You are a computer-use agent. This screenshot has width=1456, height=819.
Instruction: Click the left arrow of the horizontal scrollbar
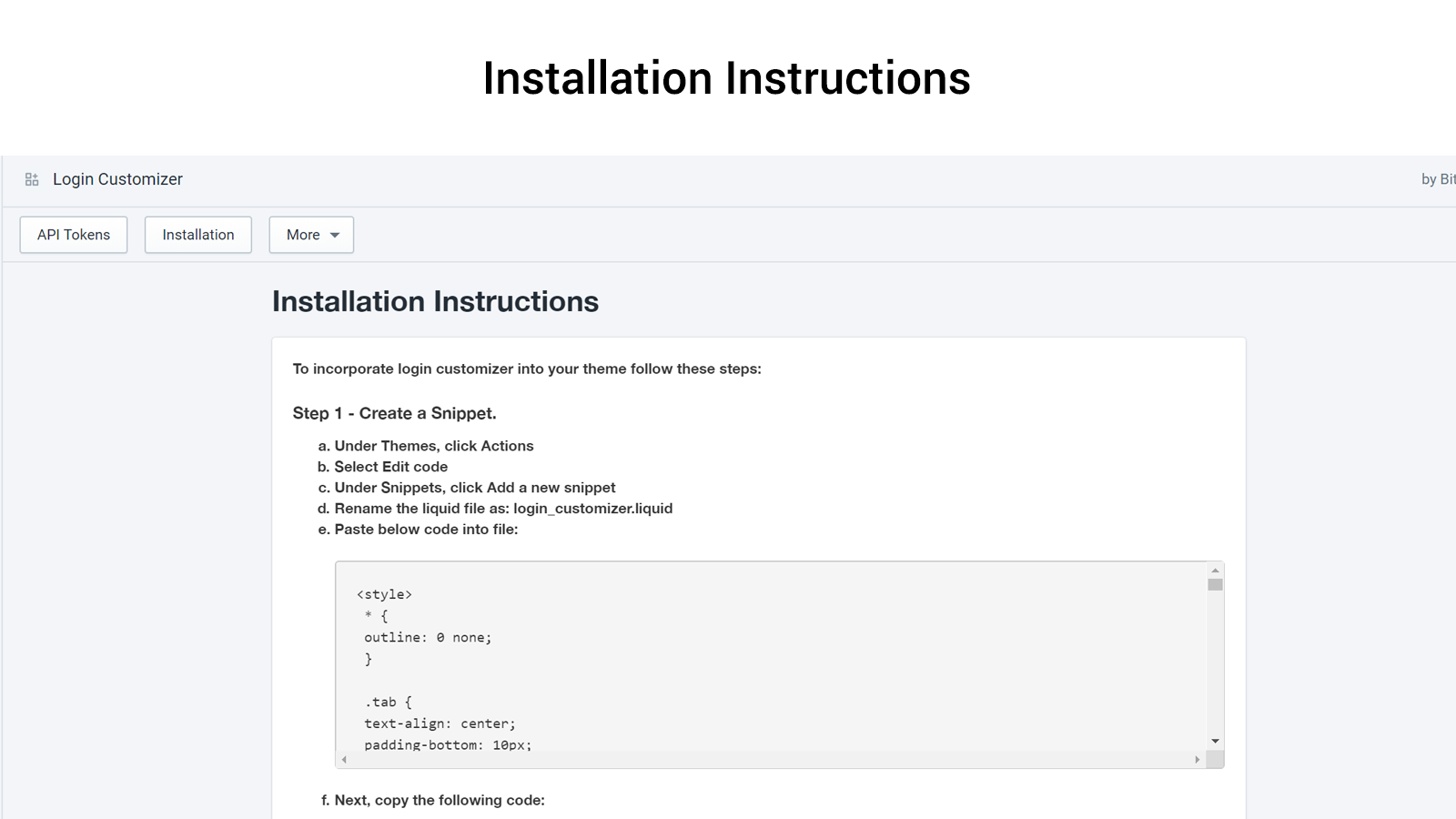point(343,758)
